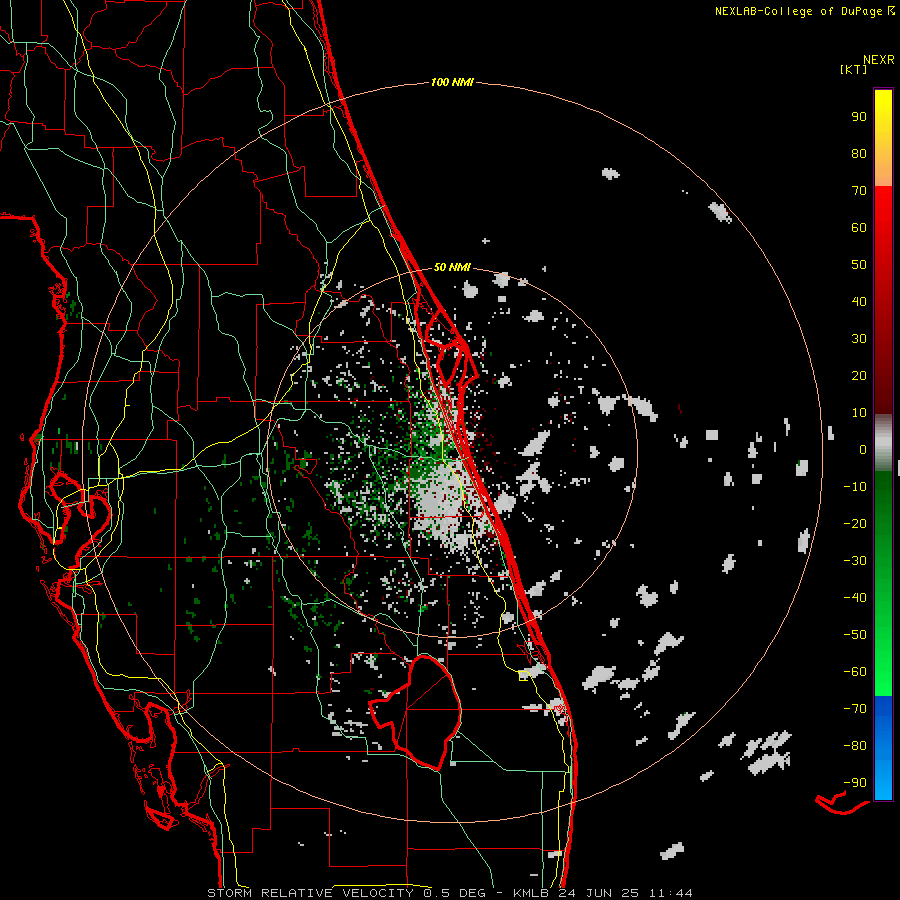Viewport: 900px width, 900px height.
Task: Click the 50 NMI range ring label
Action: (x=452, y=267)
